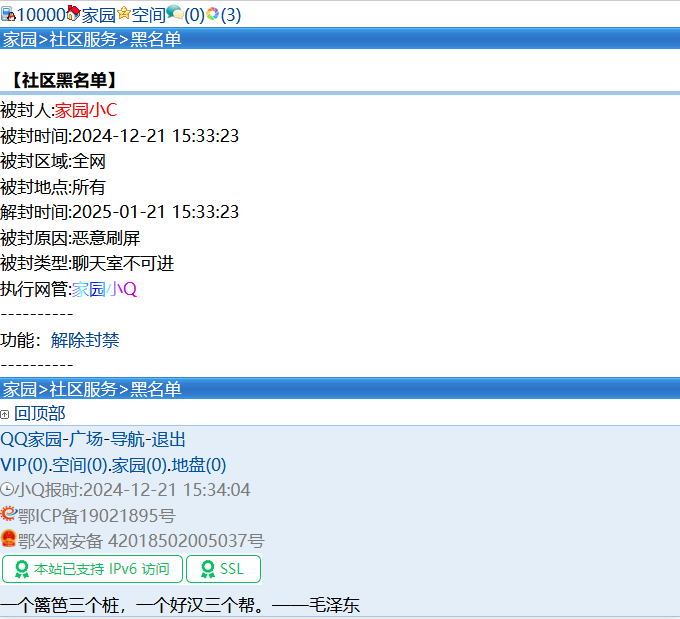This screenshot has width=680, height=619.
Task: Click the colorful ring notification icon
Action: tap(212, 14)
